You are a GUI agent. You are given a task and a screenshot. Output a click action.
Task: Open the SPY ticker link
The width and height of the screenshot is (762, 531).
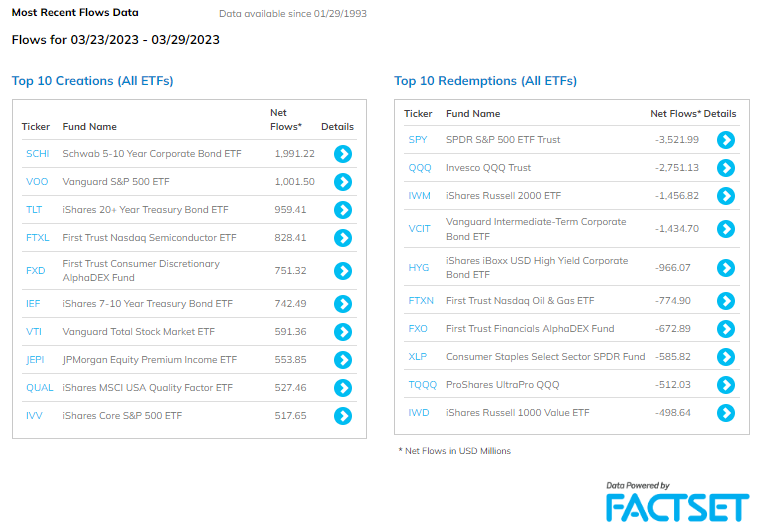(x=418, y=140)
